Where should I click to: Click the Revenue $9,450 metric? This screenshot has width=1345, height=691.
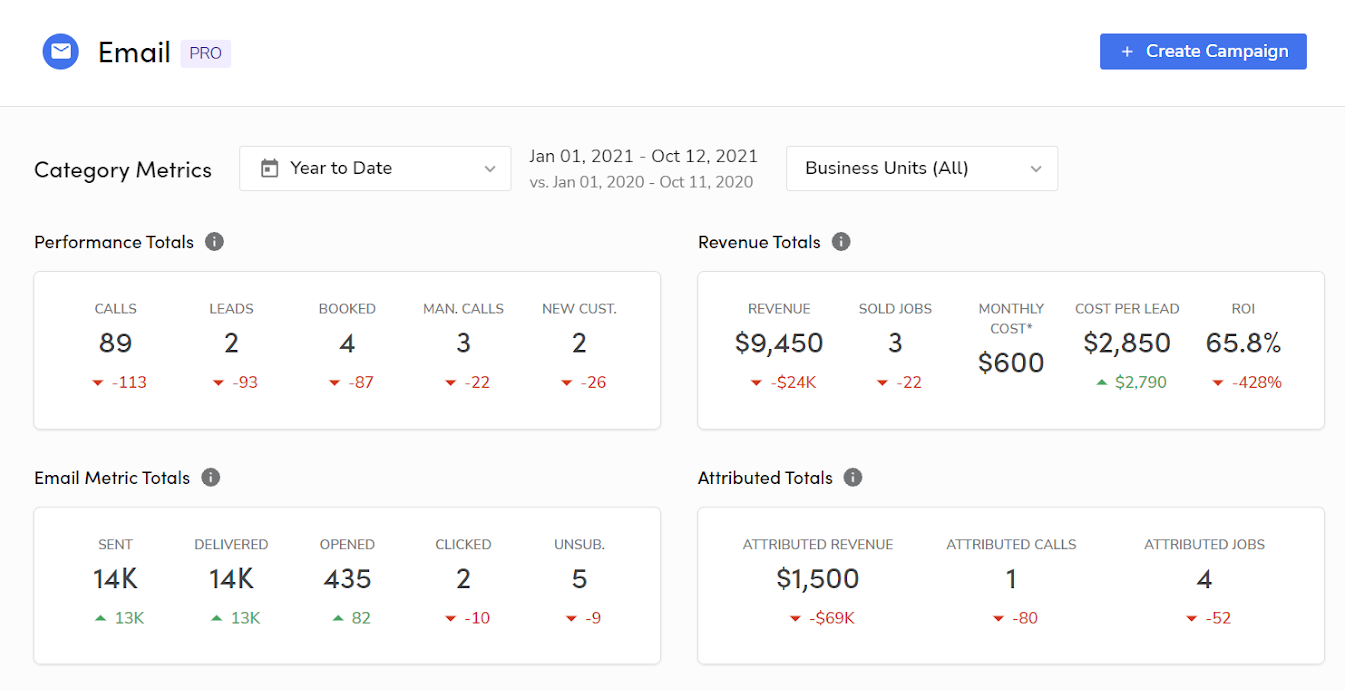click(779, 343)
